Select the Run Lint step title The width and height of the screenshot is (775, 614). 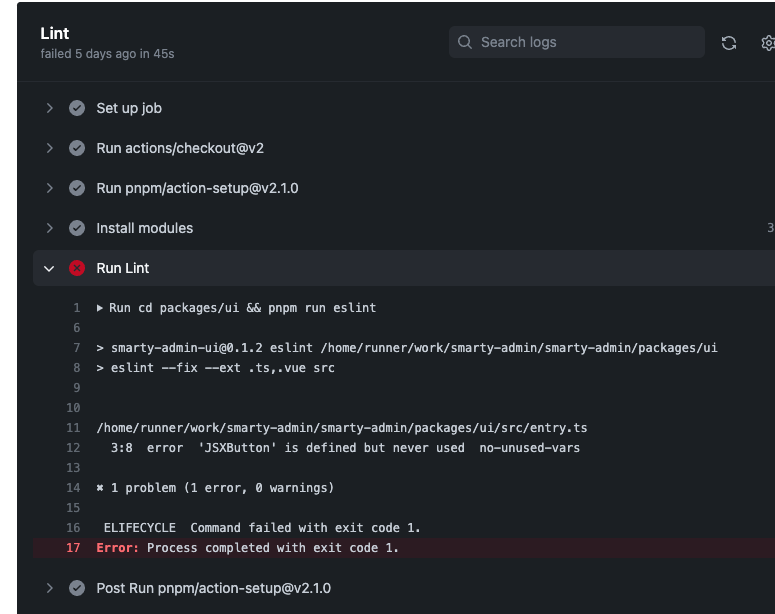(x=123, y=268)
